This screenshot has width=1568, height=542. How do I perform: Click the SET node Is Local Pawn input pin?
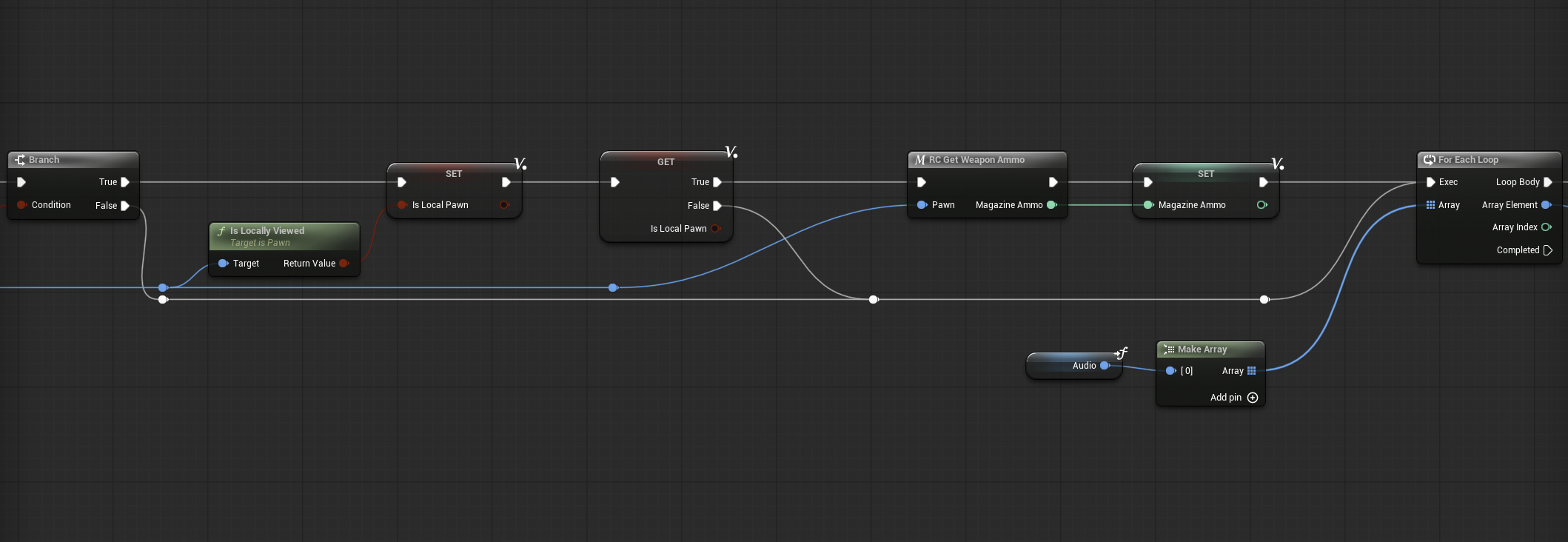[x=402, y=205]
